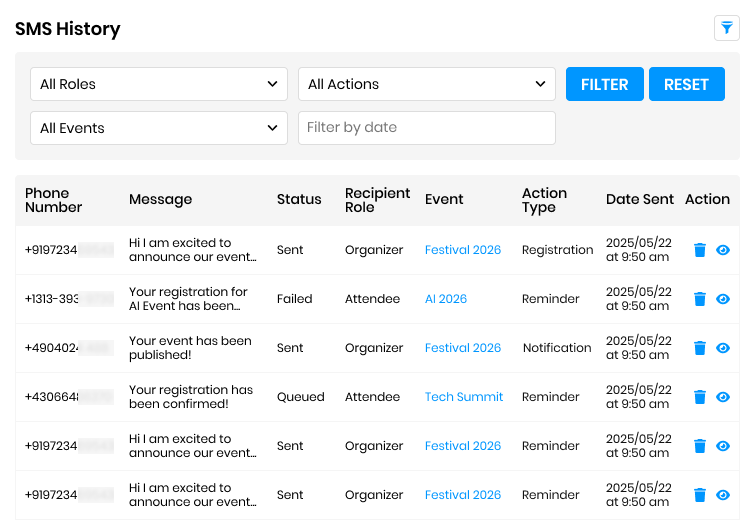Screen dimensions: 755x520
Task: Click the Action Type column header
Action: point(545,200)
